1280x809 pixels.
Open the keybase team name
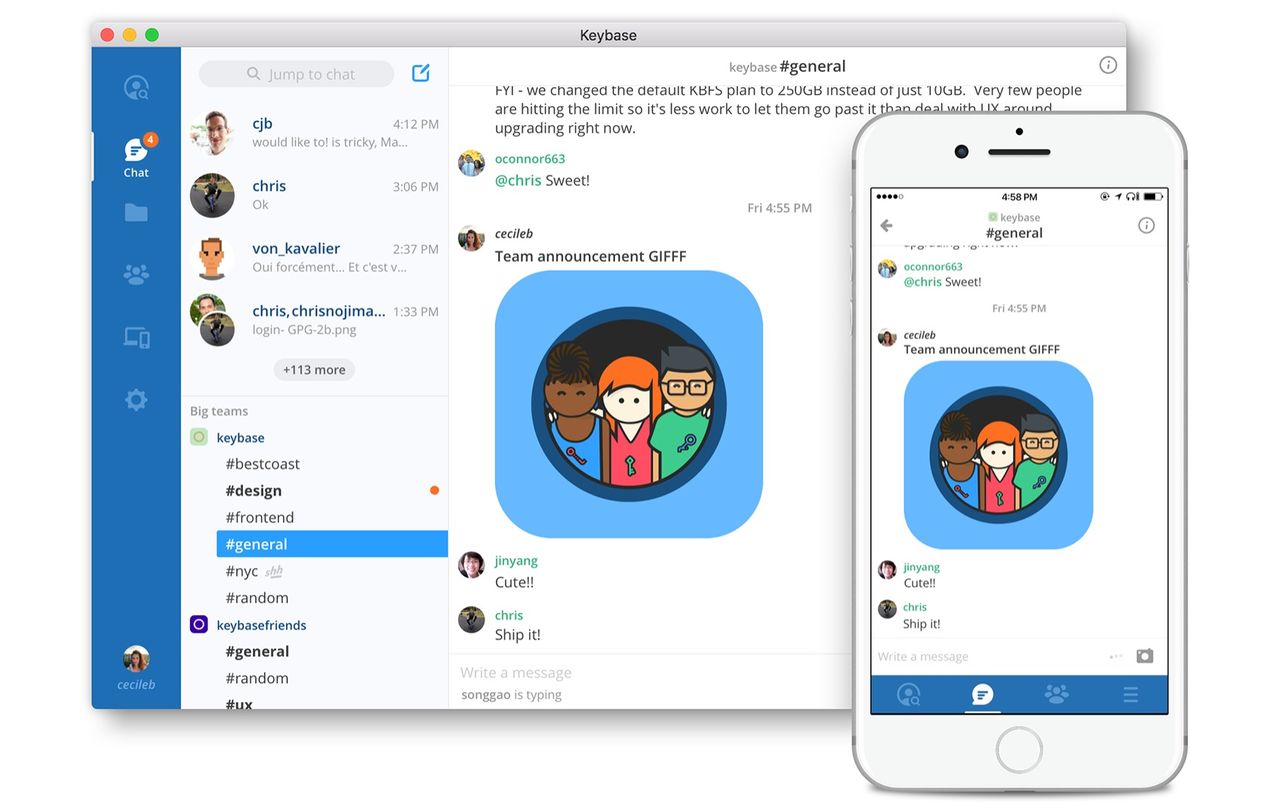pos(241,438)
